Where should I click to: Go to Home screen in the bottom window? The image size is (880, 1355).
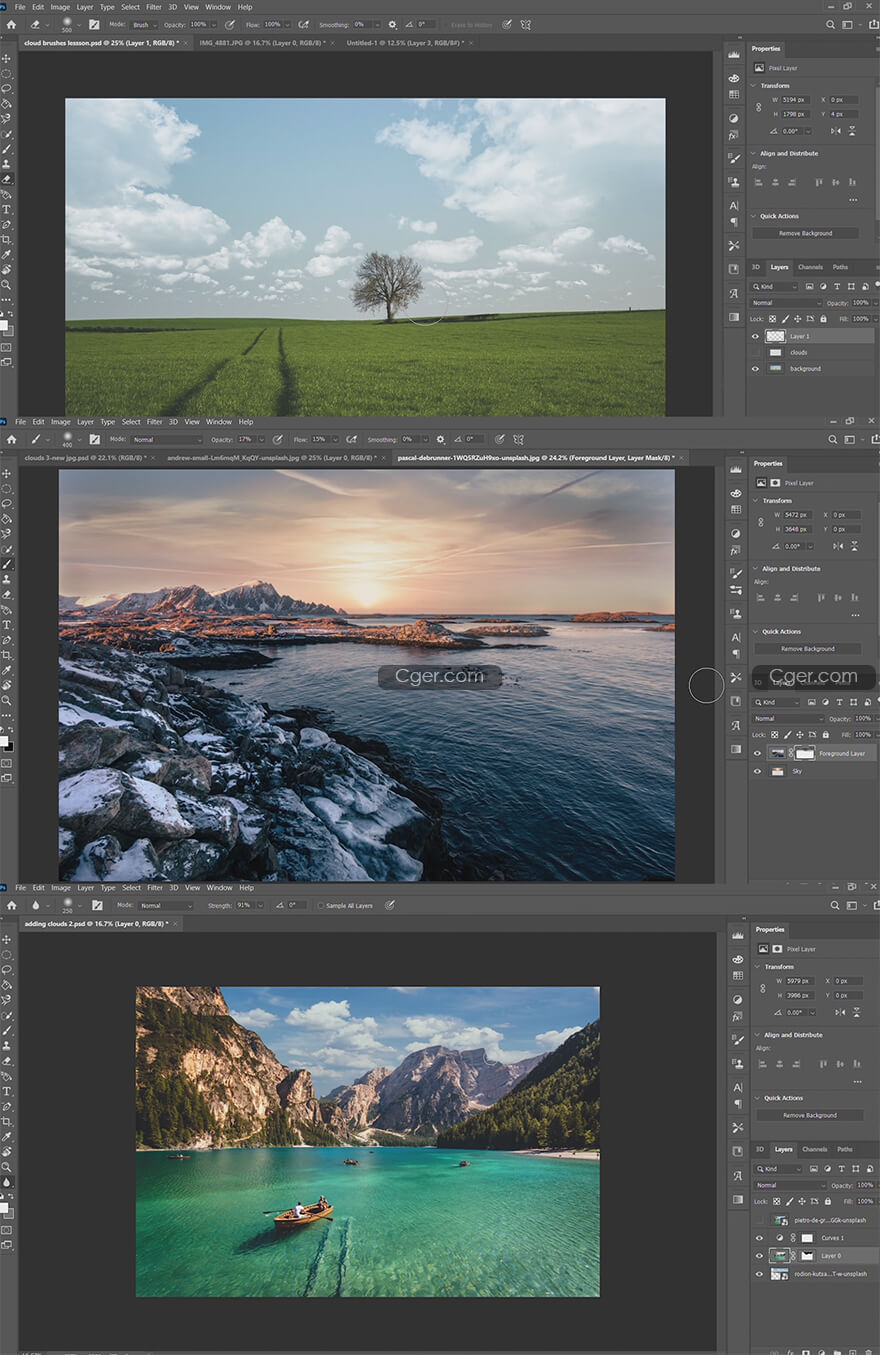(11, 905)
